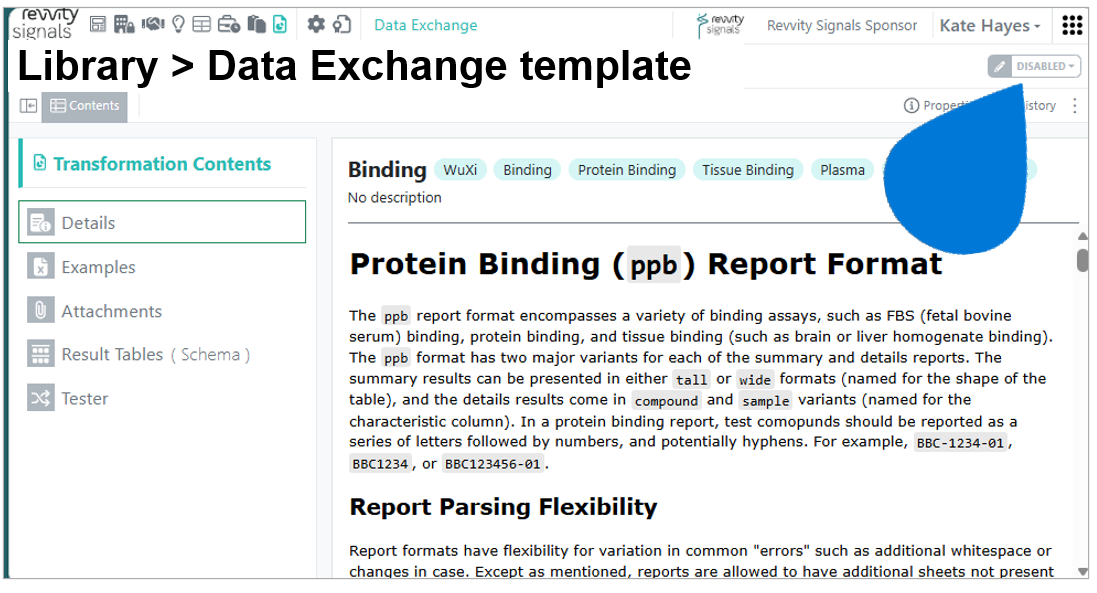Toggle the Contents view button
This screenshot has width=1097, height=593.
(85, 106)
